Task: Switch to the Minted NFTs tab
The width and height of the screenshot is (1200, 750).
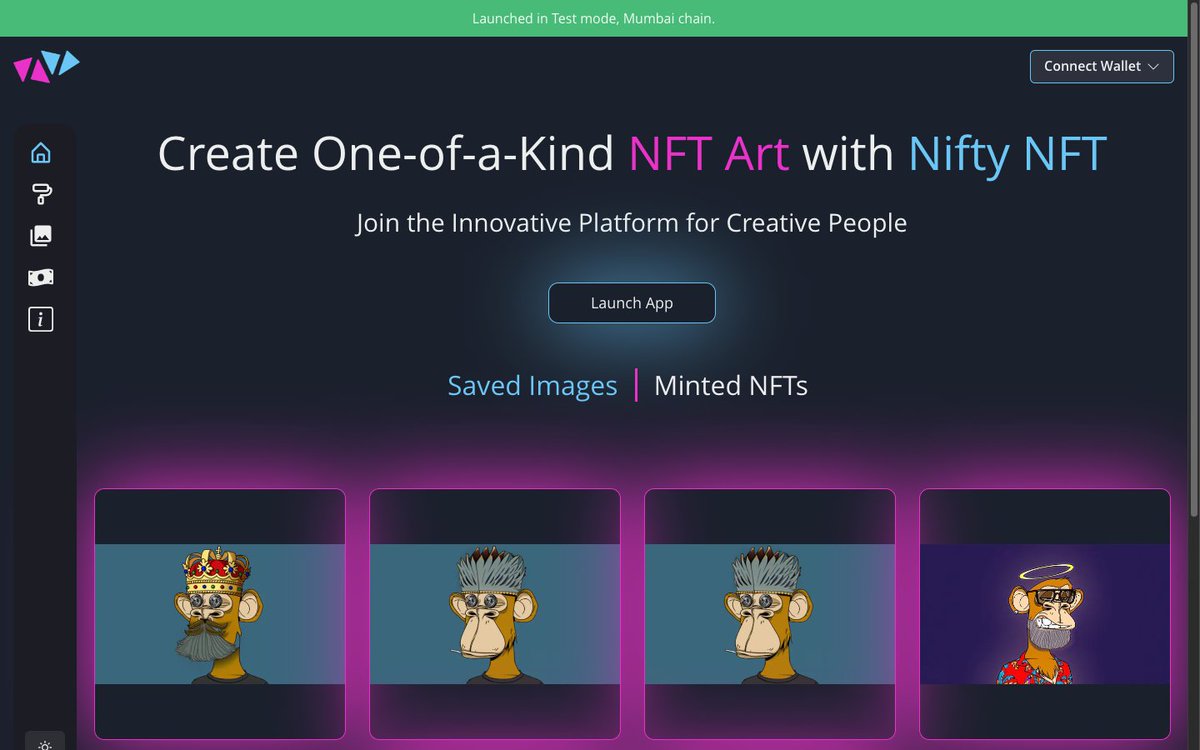Action: click(730, 385)
